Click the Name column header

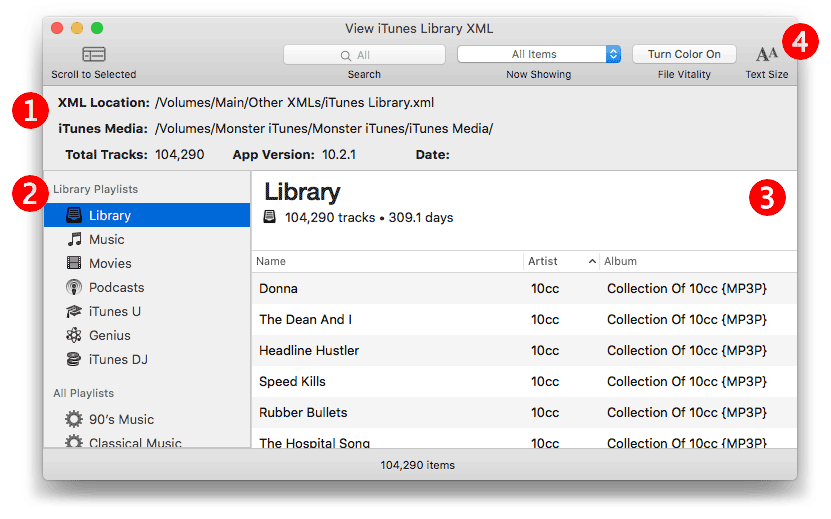tap(386, 261)
